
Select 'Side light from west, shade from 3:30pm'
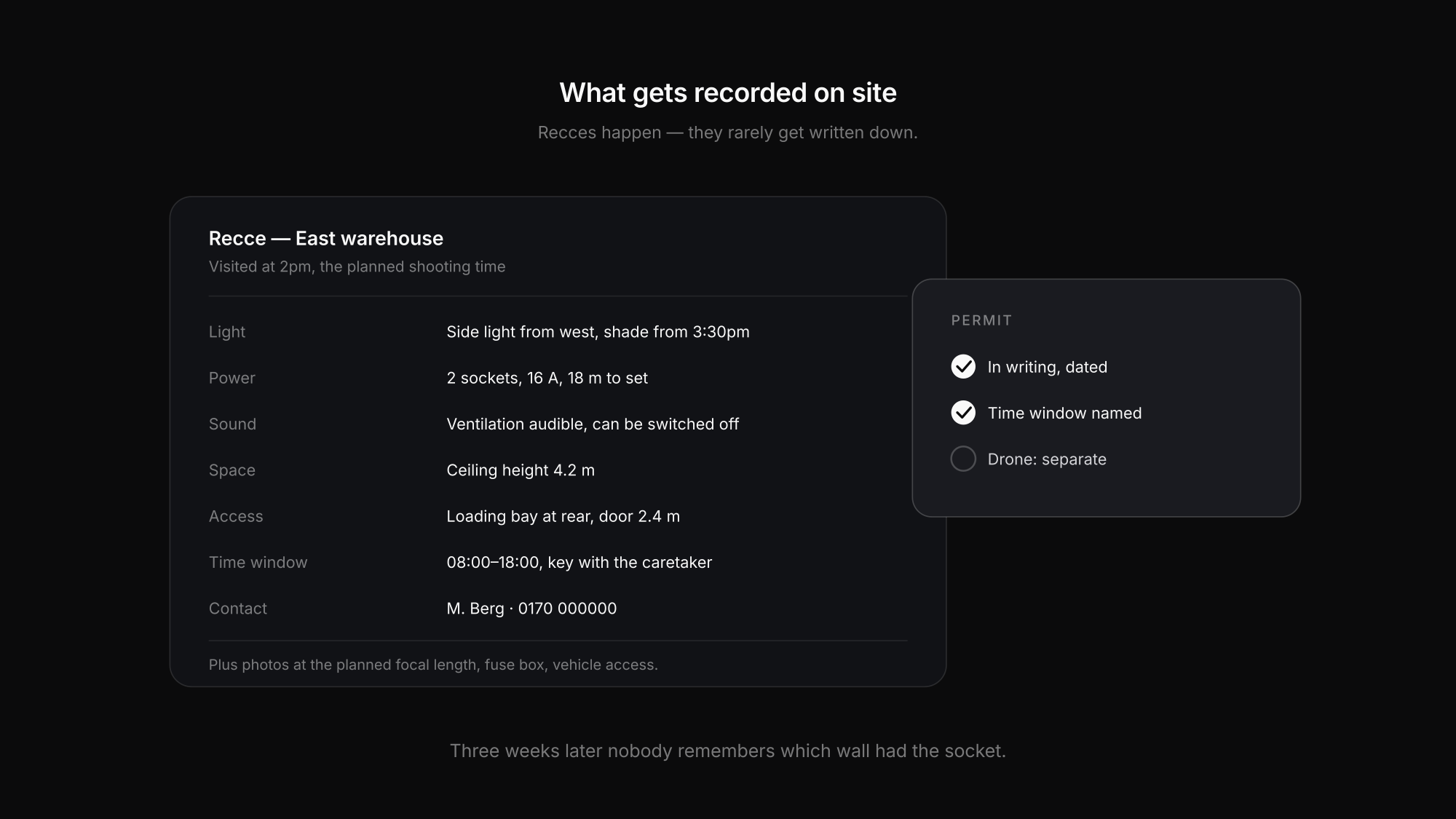click(598, 332)
